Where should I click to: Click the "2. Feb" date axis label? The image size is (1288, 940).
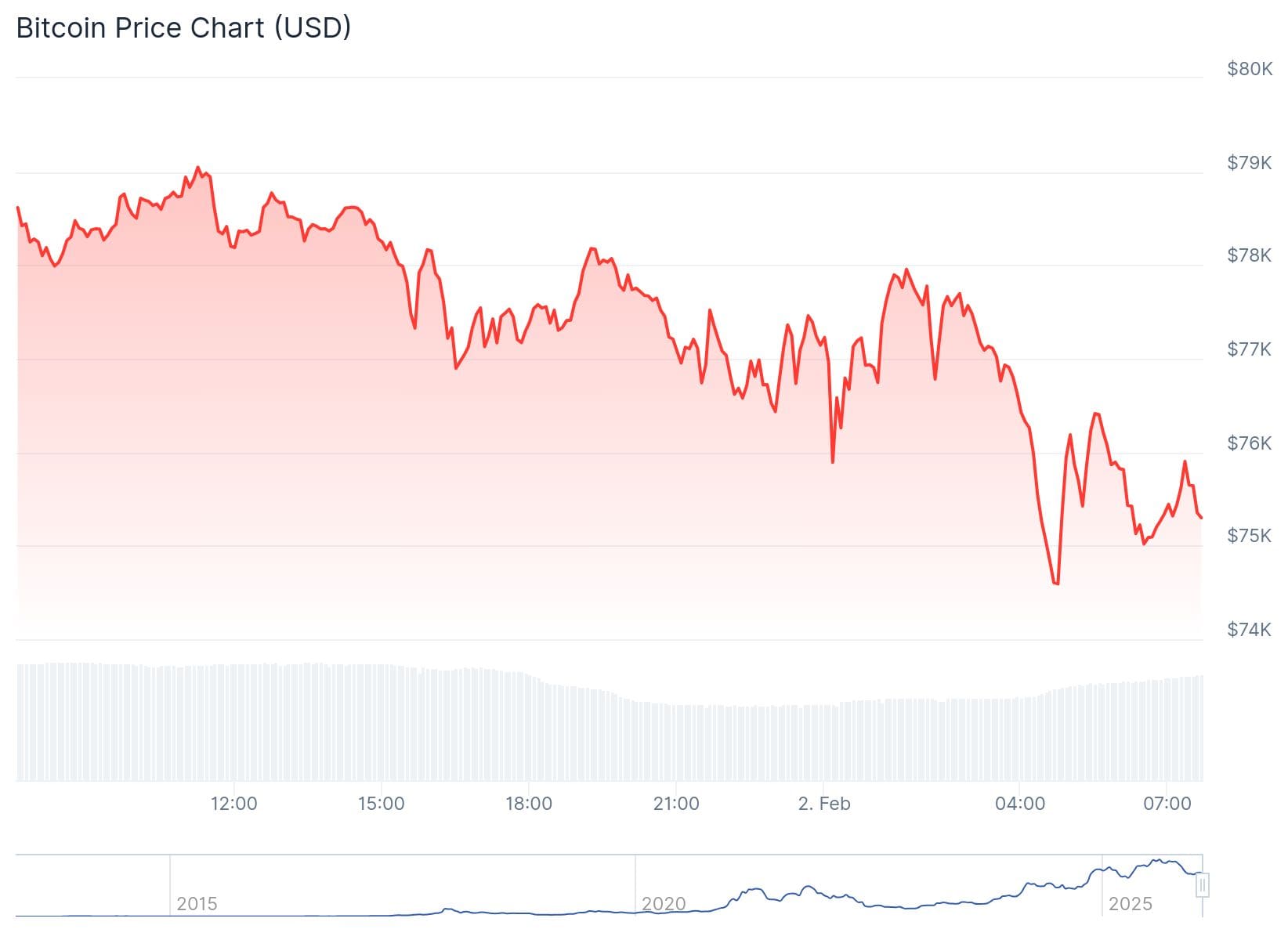click(x=823, y=804)
